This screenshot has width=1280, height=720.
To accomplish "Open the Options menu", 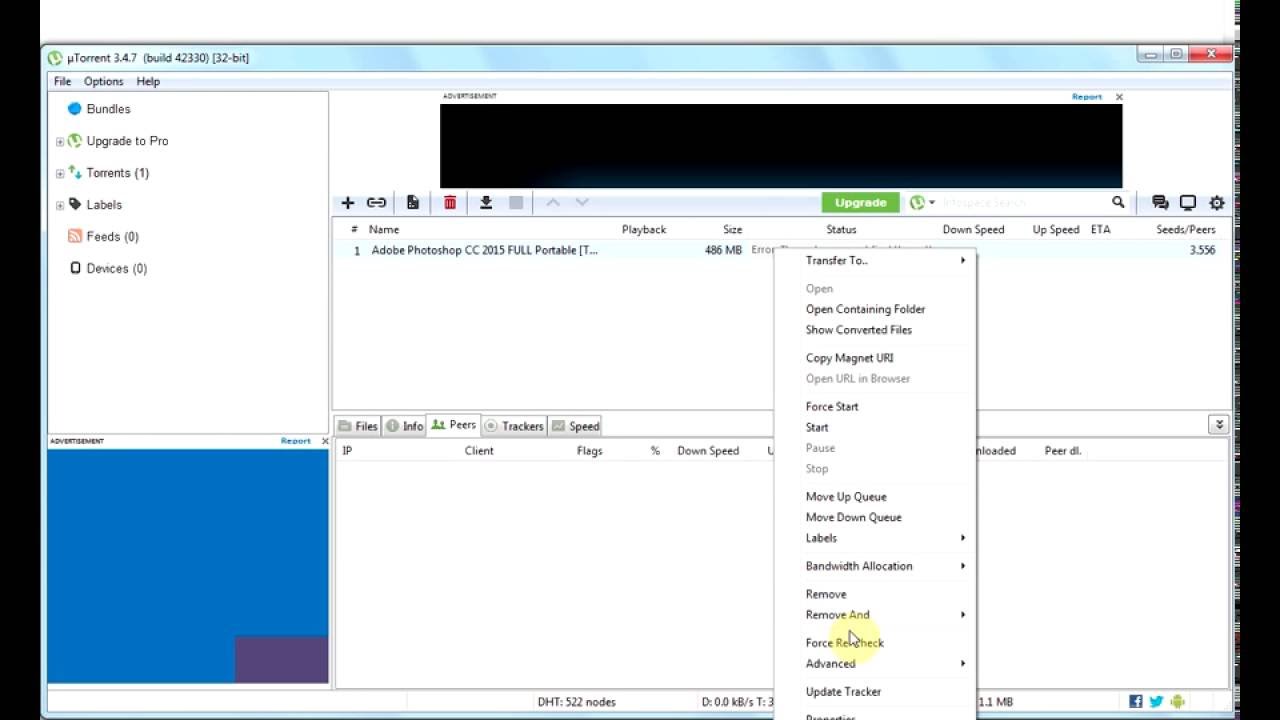I will tap(103, 81).
